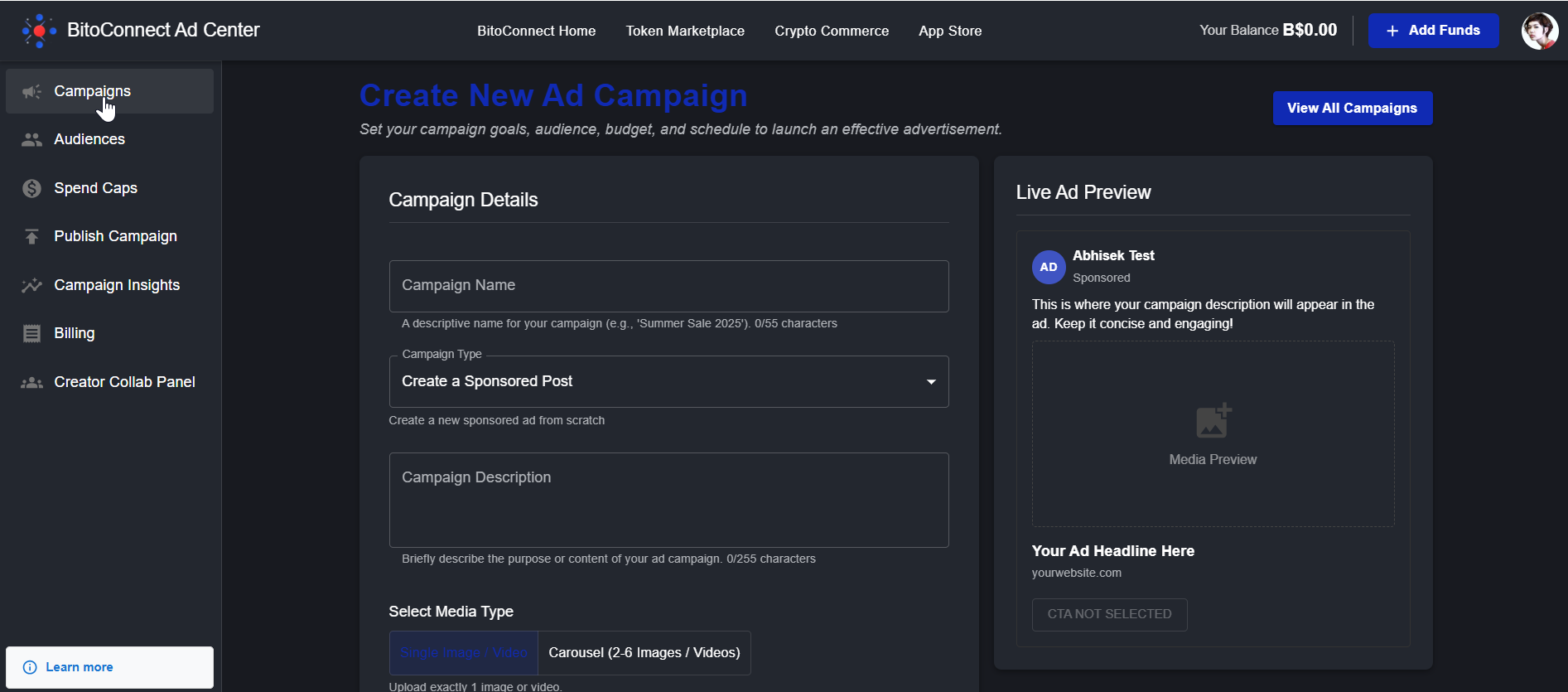
Task: Focus the Campaign Name input field
Action: [x=668, y=286]
